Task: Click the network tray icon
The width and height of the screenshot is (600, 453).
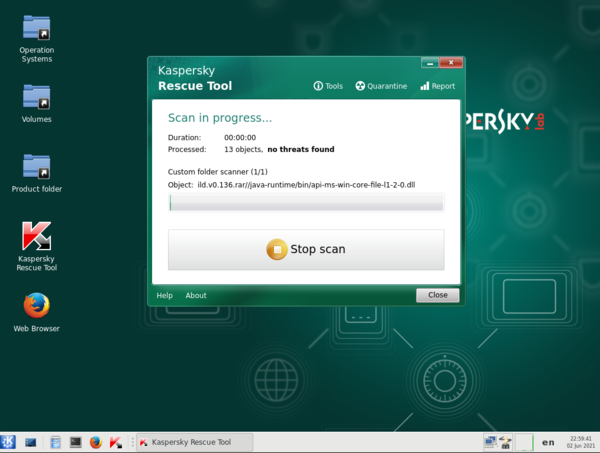Action: click(490, 442)
